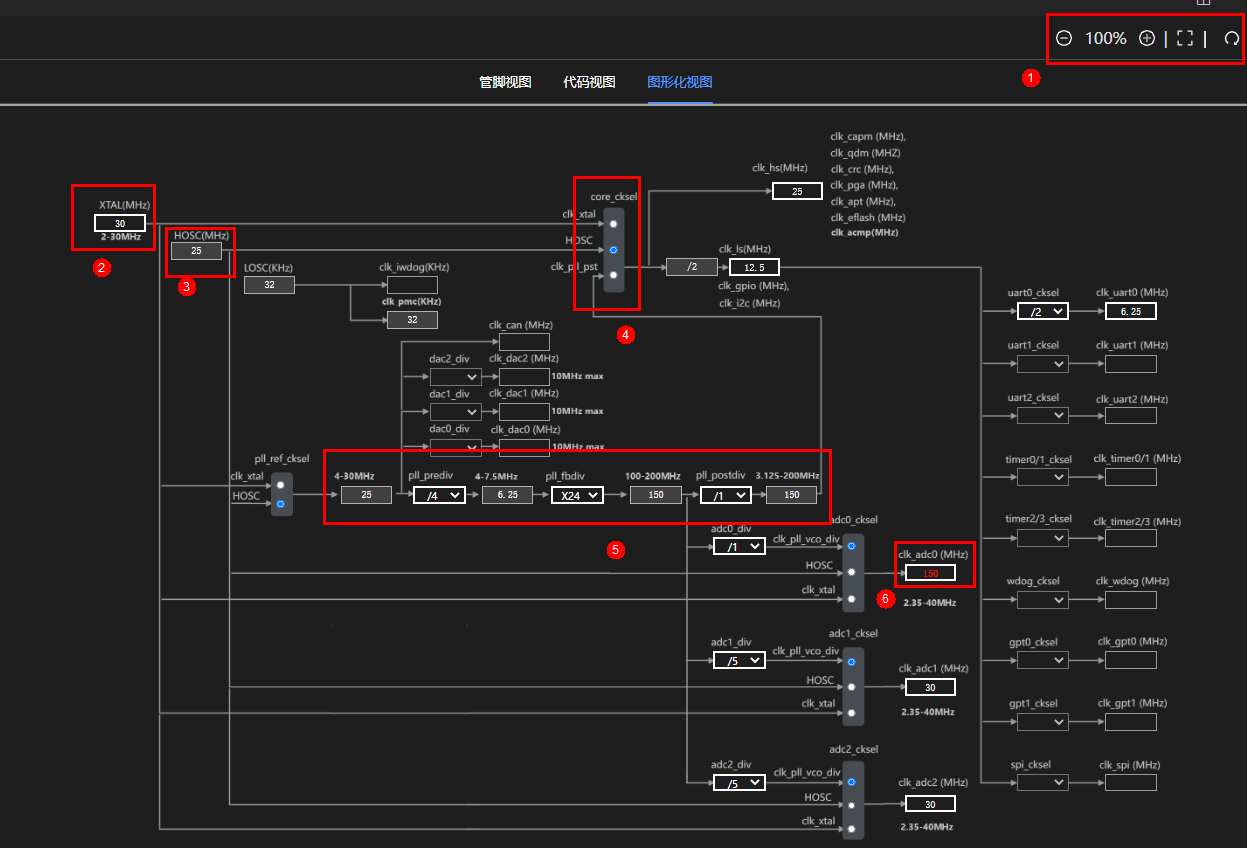This screenshot has width=1247, height=848.
Task: Click the XTAL(MHz) frequency input field
Action: click(x=120, y=223)
